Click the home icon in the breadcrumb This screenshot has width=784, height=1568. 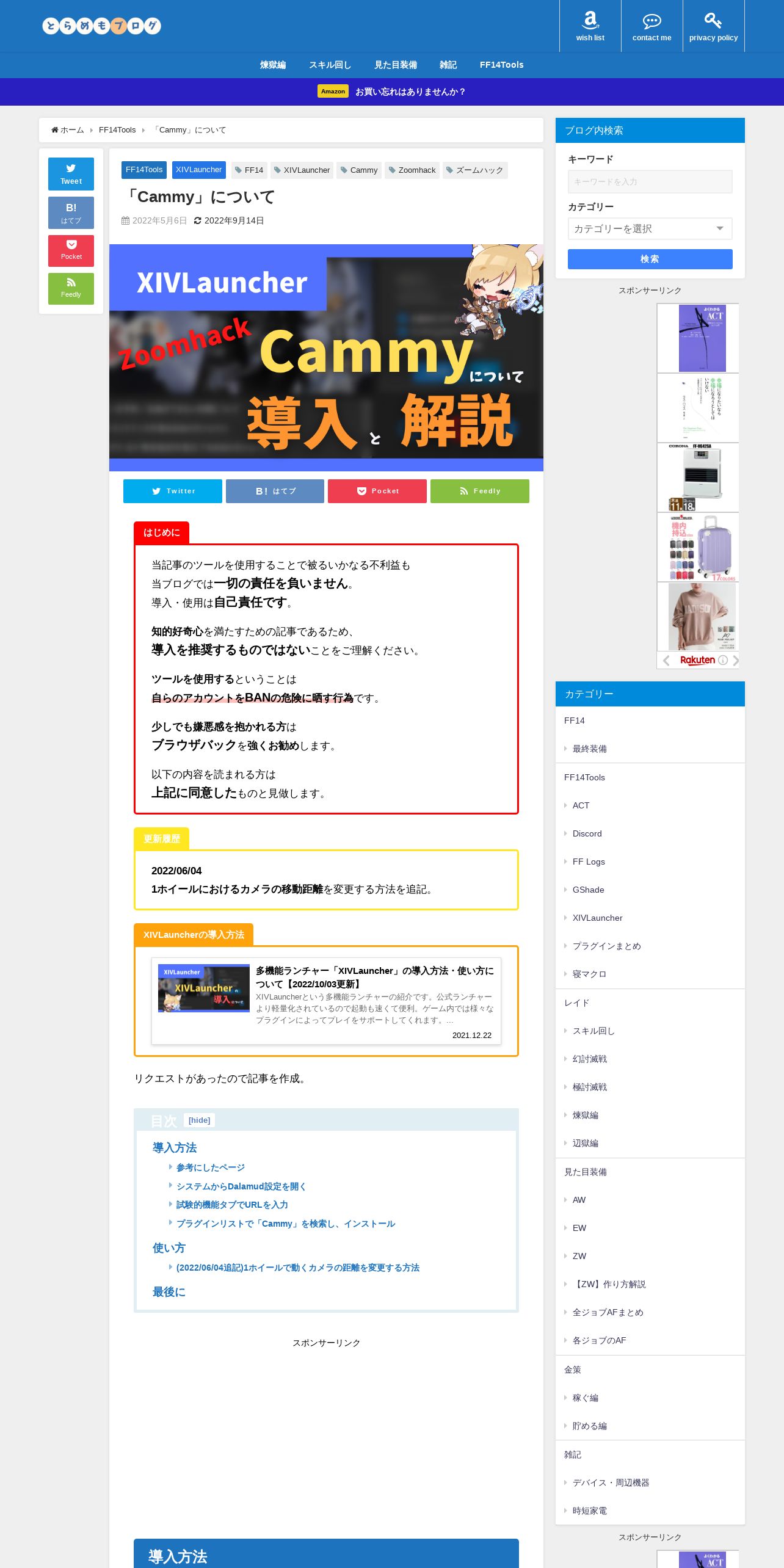pyautogui.click(x=55, y=130)
